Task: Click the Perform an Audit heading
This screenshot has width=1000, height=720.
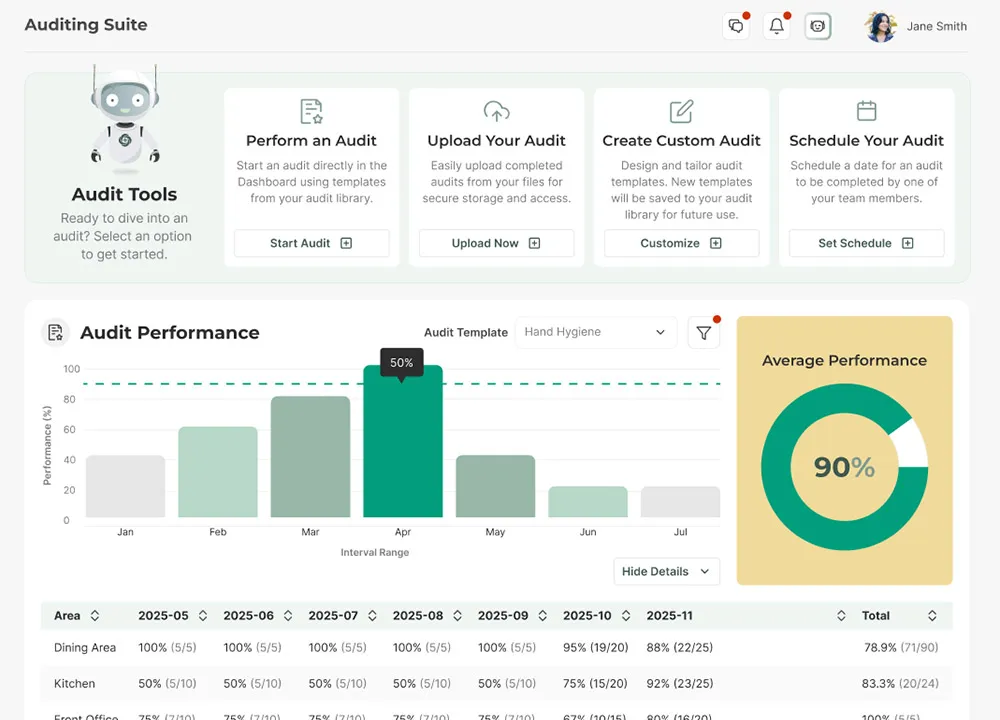Action: click(x=311, y=140)
